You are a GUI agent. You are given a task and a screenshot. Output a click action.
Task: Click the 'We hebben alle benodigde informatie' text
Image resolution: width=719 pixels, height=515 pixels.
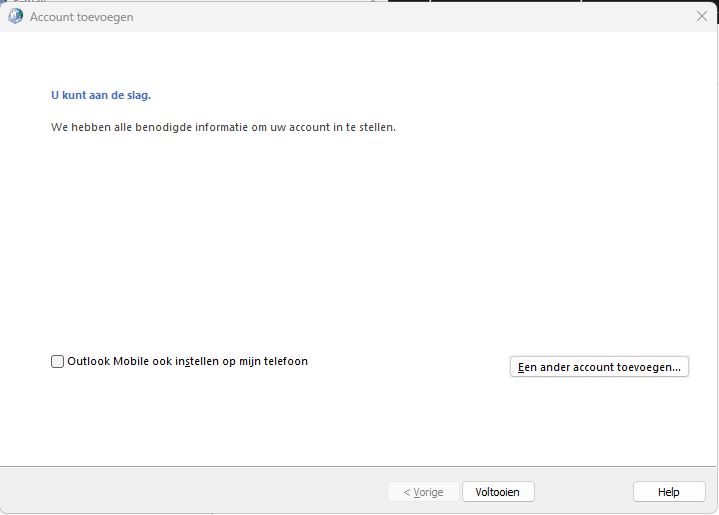(x=223, y=128)
